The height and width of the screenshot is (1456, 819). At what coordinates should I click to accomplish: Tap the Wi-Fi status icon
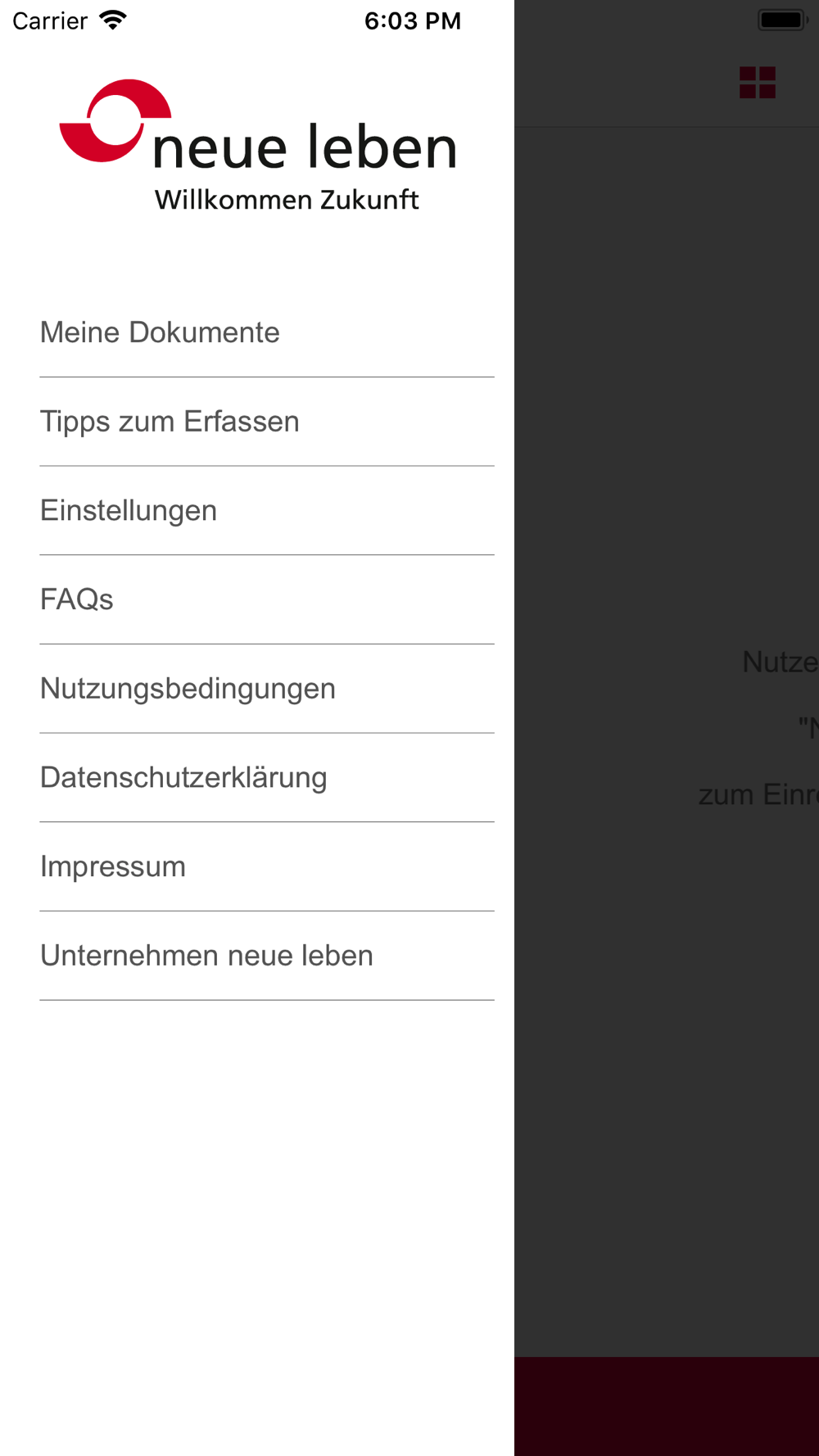pyautogui.click(x=113, y=20)
